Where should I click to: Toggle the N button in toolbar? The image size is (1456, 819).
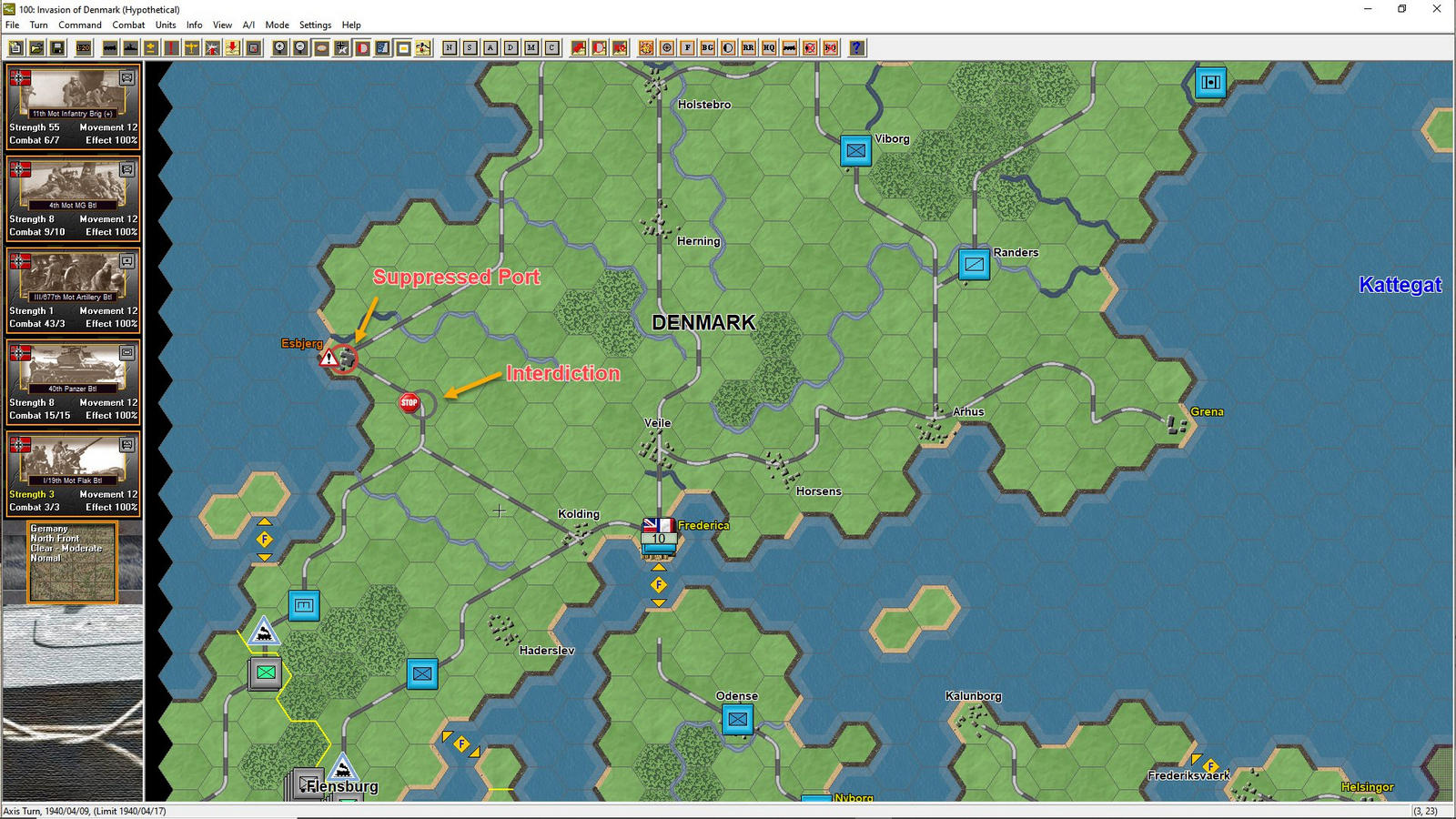point(450,48)
